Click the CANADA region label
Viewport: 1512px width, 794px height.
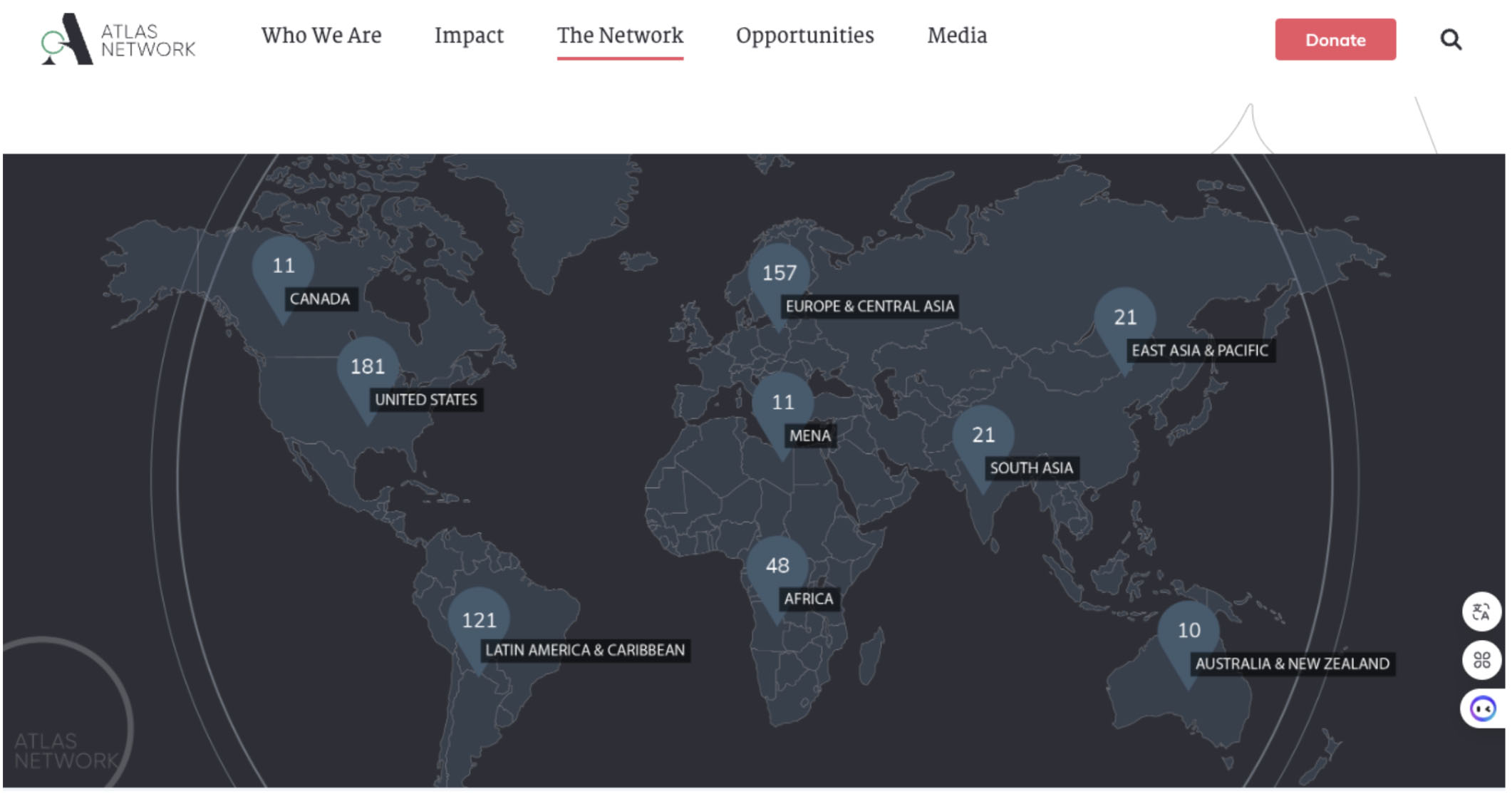320,299
